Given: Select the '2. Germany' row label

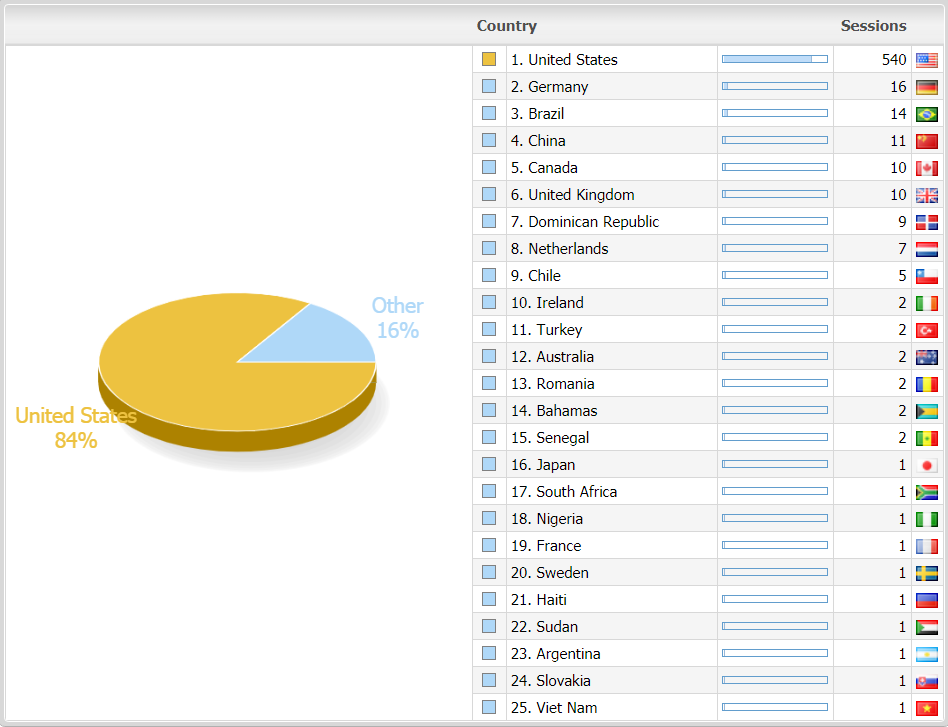Looking at the screenshot, I should point(550,87).
